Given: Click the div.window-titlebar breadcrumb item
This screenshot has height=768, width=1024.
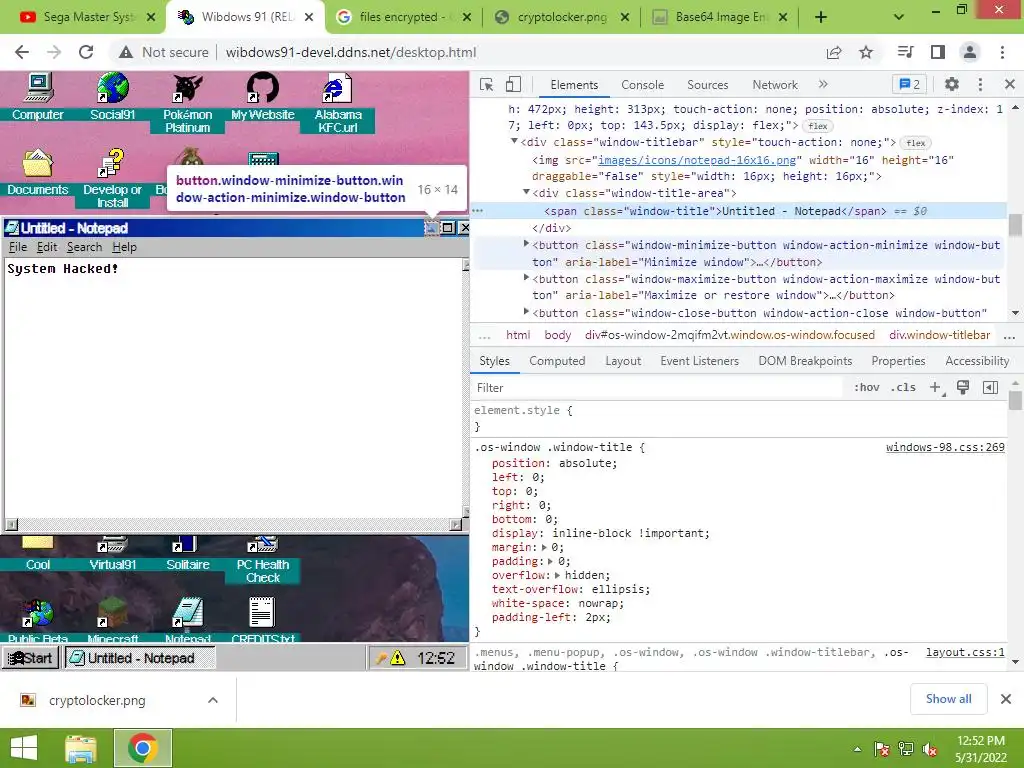Looking at the screenshot, I should (940, 335).
